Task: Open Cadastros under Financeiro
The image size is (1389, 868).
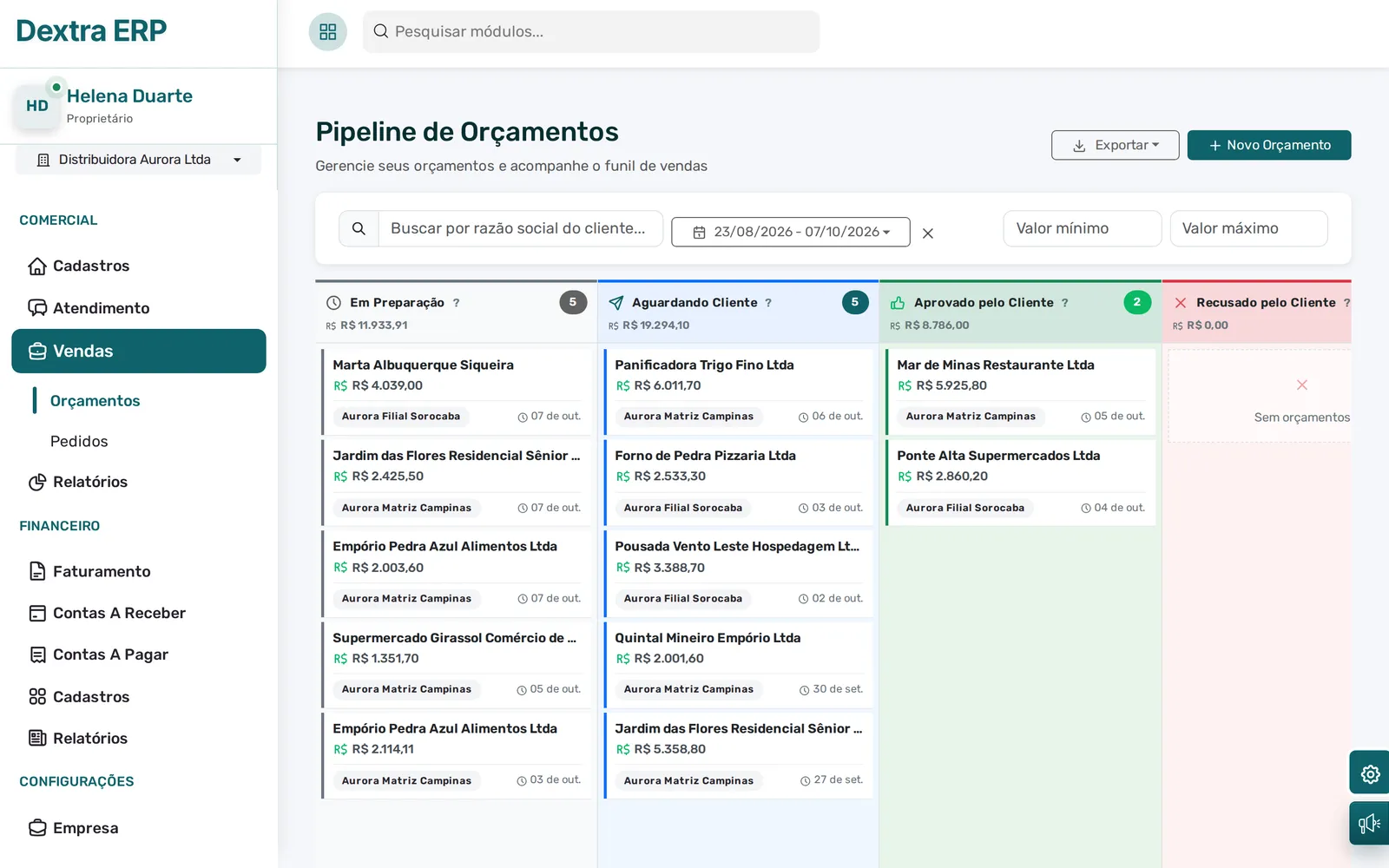Action: tap(139, 697)
